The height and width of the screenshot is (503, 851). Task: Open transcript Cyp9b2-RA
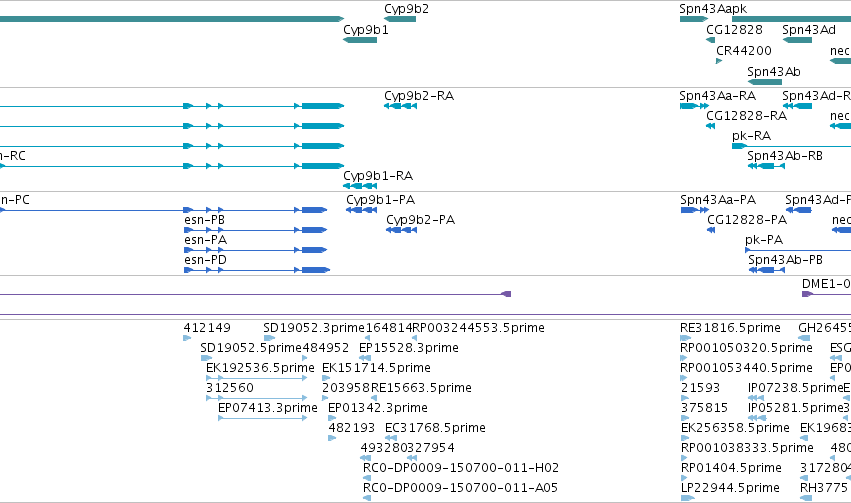click(419, 96)
